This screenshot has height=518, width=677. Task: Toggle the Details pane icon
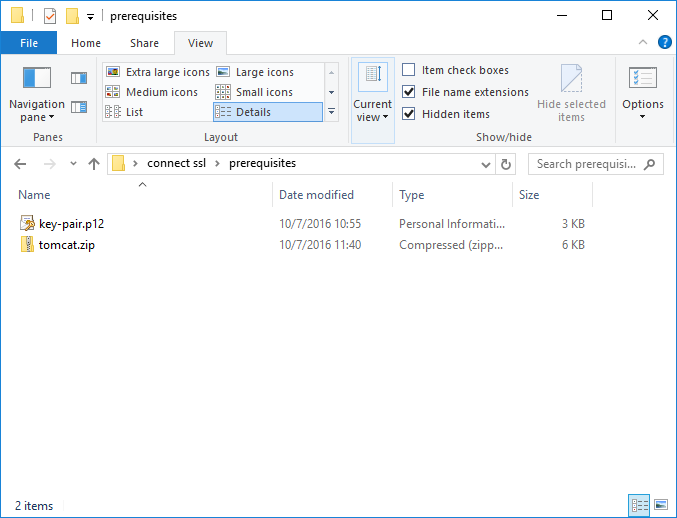79,107
